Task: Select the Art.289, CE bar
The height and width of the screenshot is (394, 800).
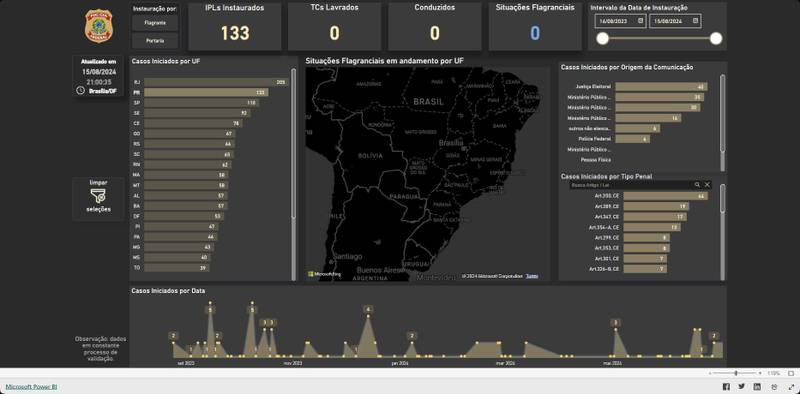Action: (x=656, y=206)
